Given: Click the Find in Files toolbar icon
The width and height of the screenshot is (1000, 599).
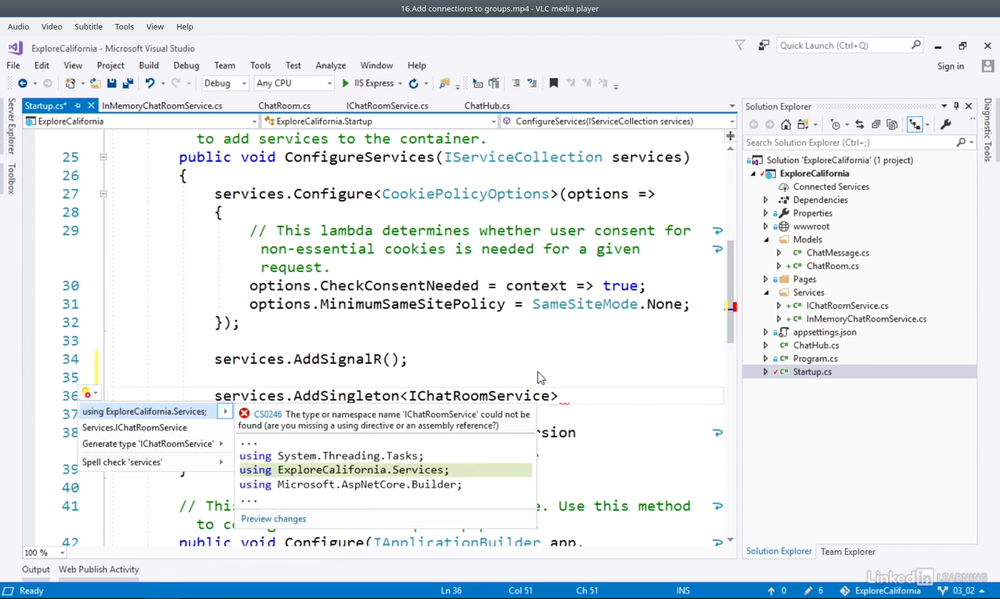Looking at the screenshot, I should coord(445,83).
